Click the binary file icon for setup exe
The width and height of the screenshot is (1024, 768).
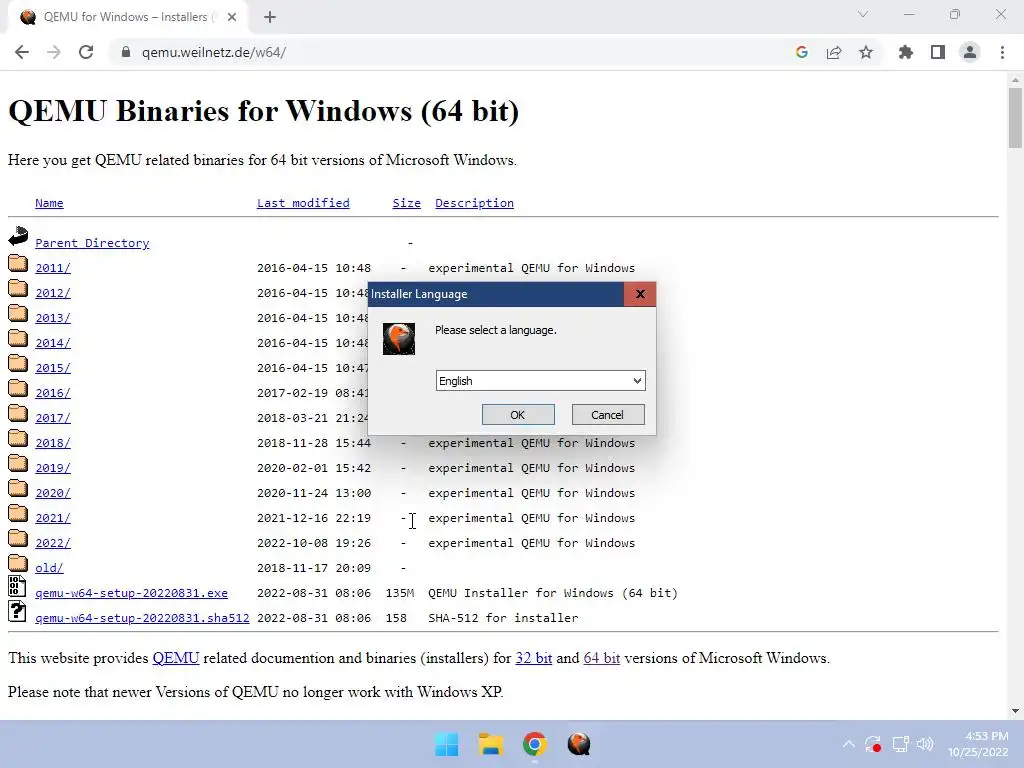pyautogui.click(x=17, y=586)
